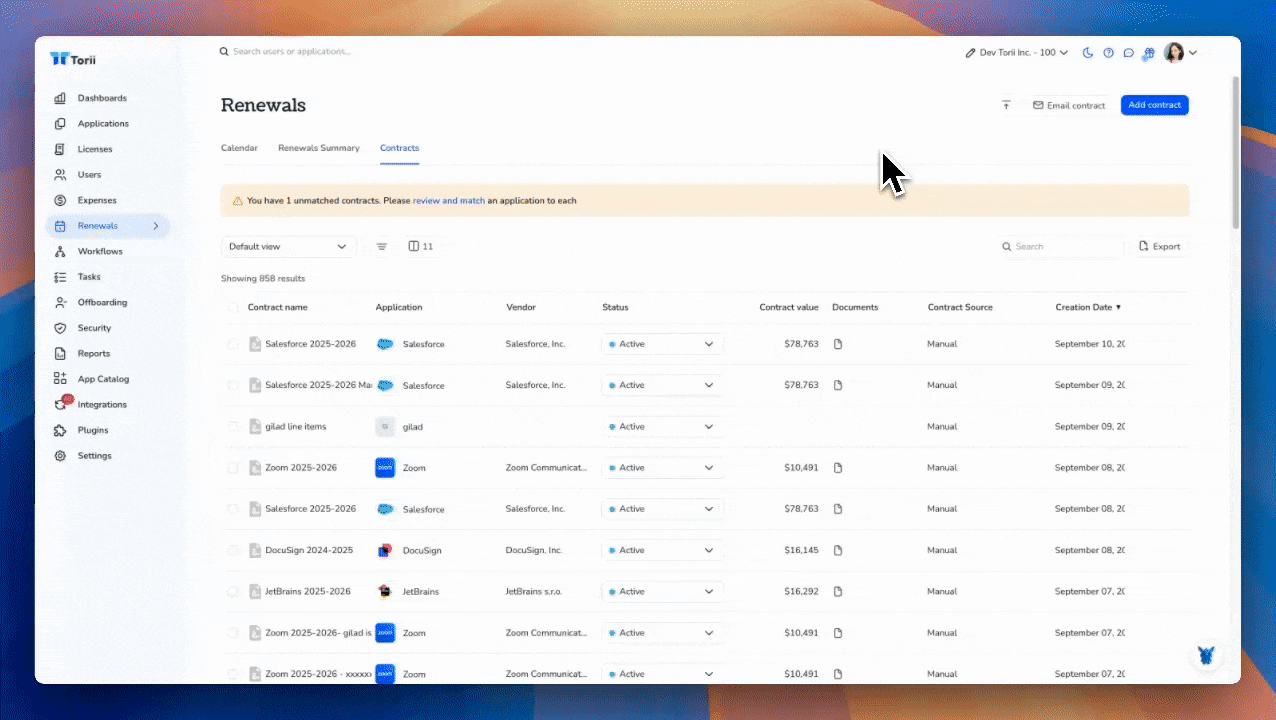
Task: Click the contracts Search field beside Export
Action: coord(1064,246)
